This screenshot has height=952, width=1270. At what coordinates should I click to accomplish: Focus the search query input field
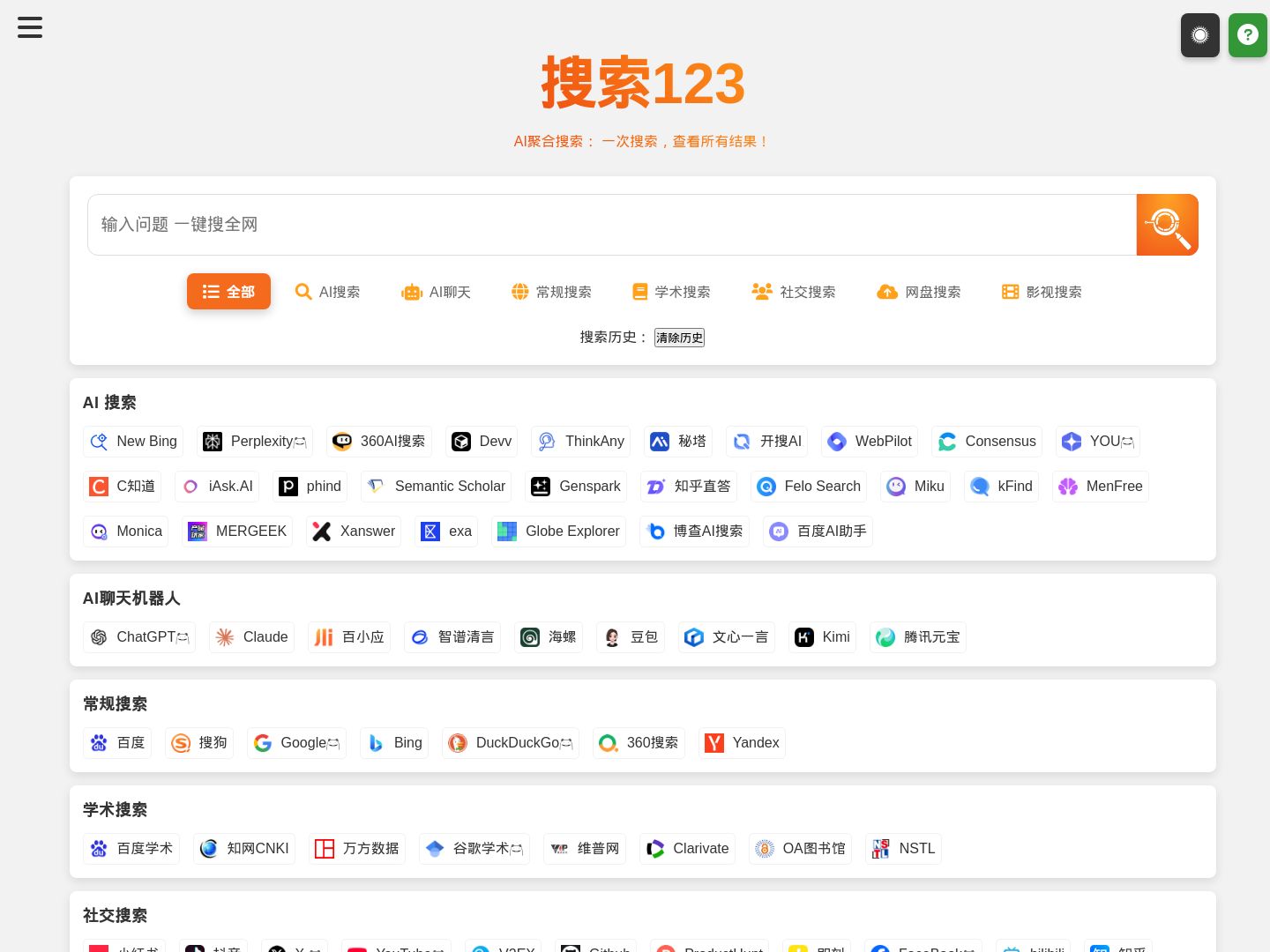point(612,225)
